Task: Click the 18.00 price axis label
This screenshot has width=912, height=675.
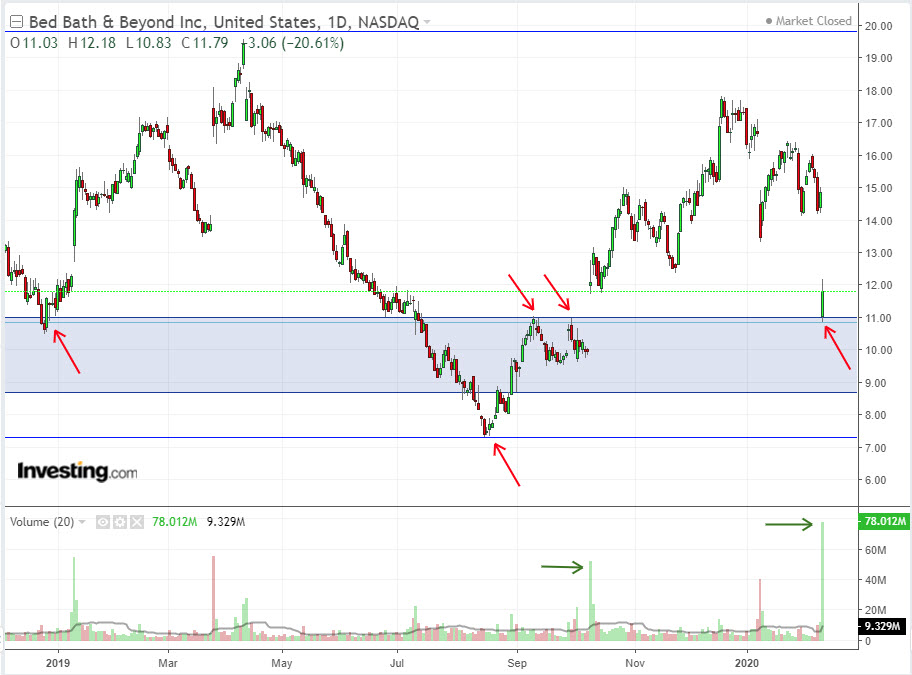Action: pyautogui.click(x=878, y=91)
